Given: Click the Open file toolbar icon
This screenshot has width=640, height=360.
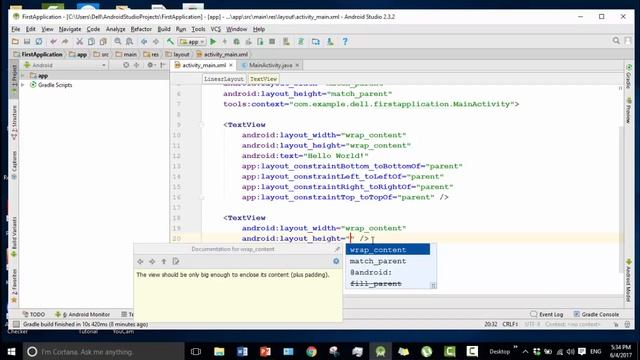Looking at the screenshot, I should click(x=15, y=42).
